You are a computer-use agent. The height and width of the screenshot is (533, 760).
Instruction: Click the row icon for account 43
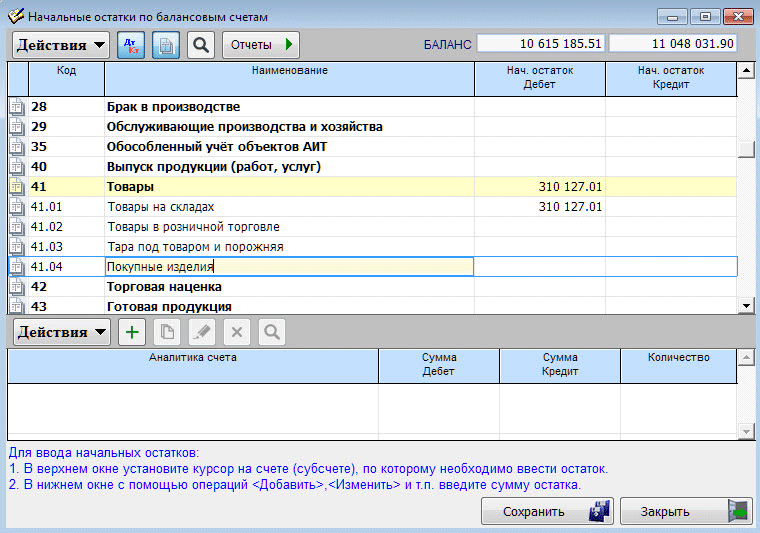[17, 306]
